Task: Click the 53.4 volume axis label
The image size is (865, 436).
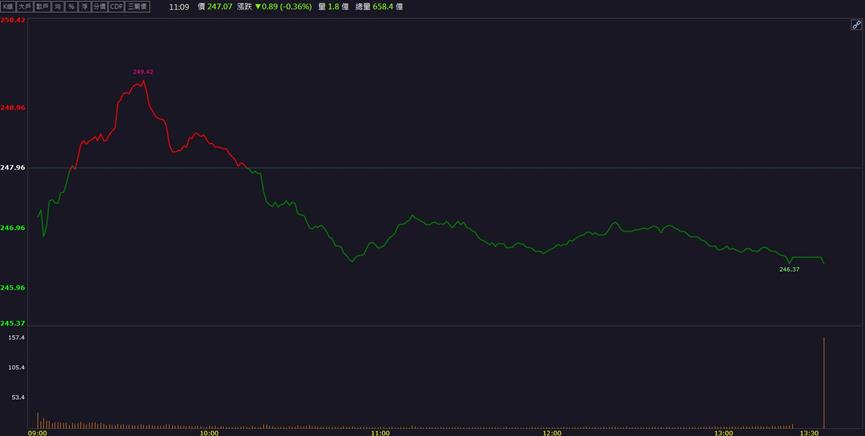Action: click(x=18, y=397)
